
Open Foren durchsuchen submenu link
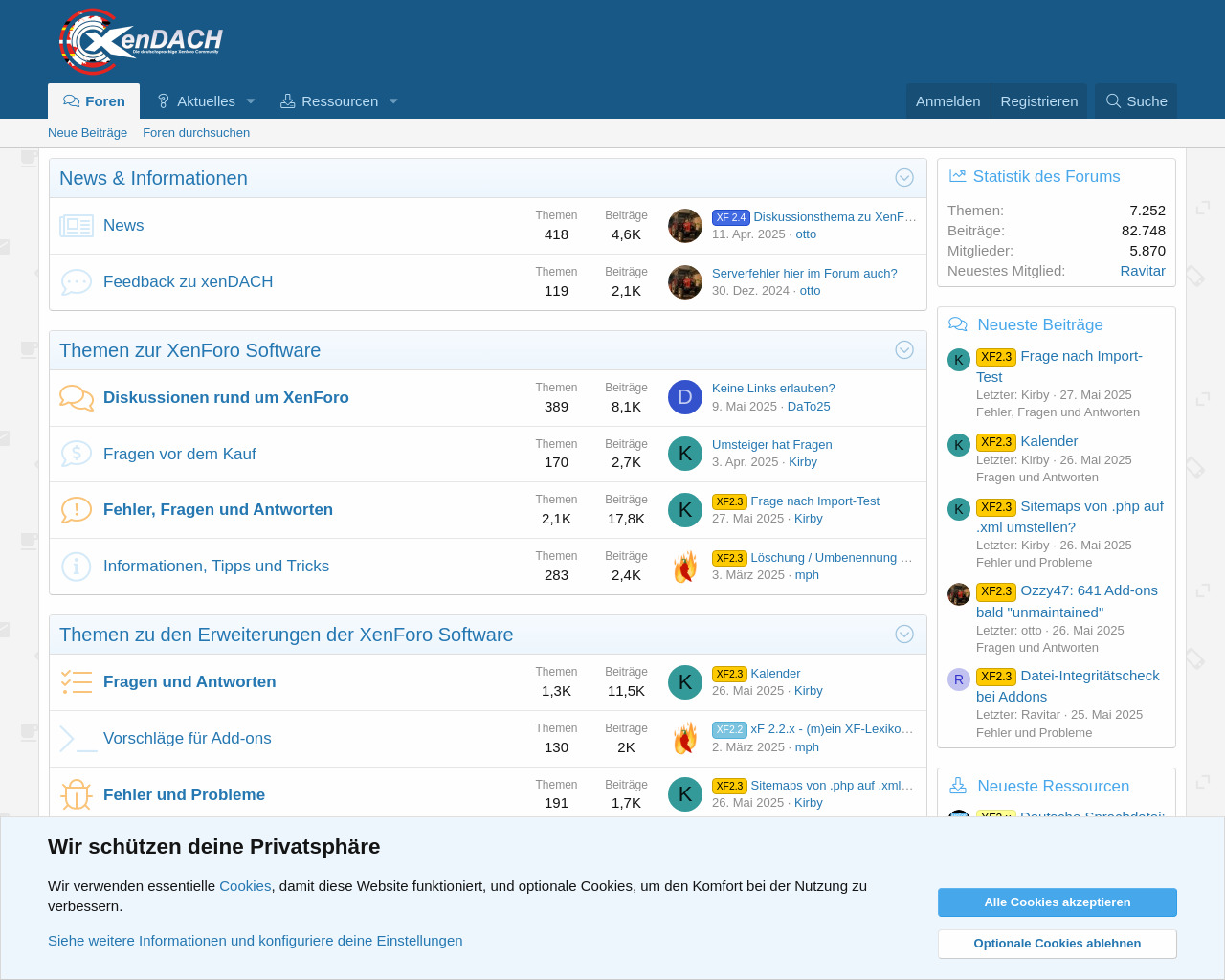tap(196, 133)
